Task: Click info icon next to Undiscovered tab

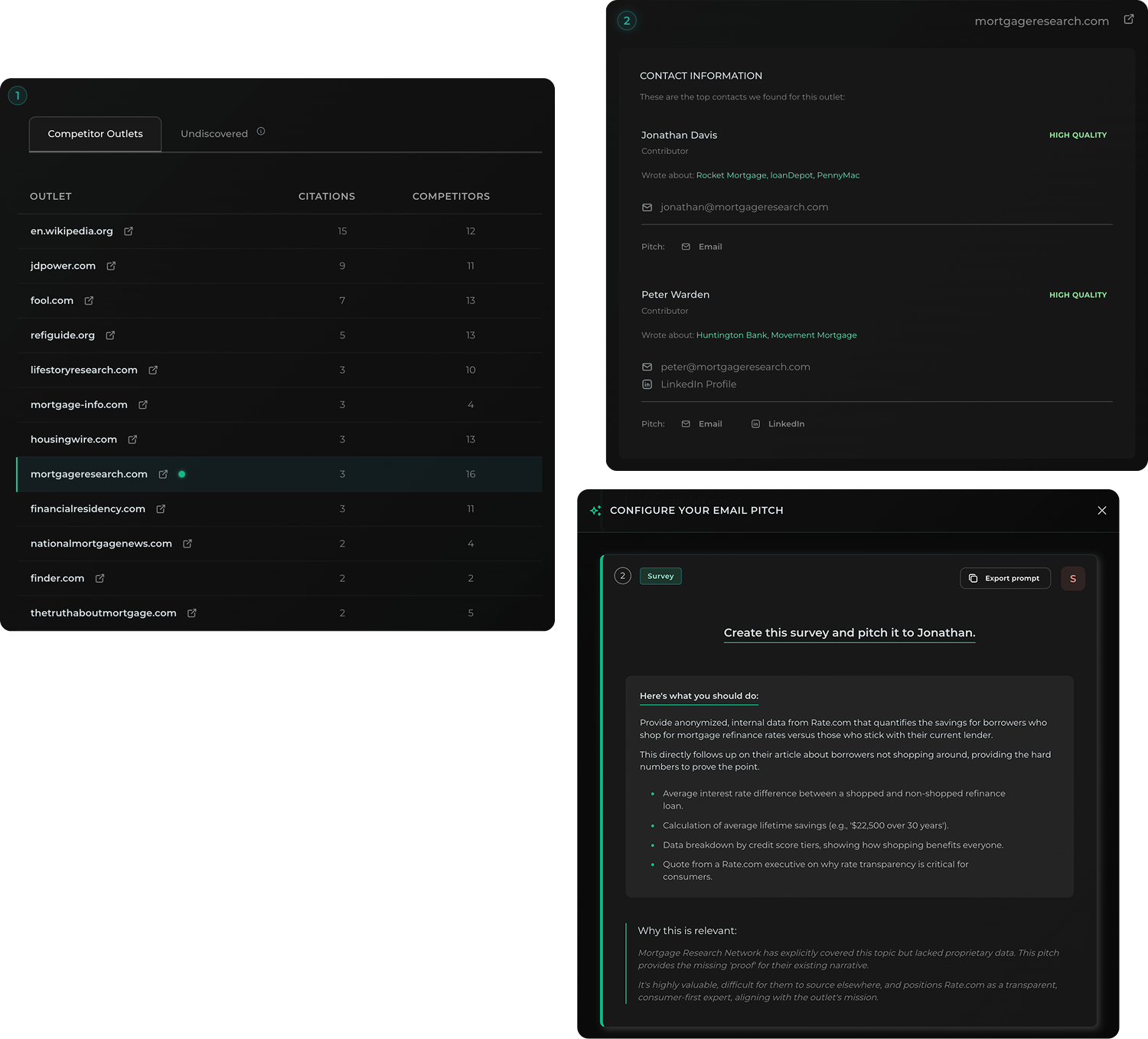Action: coord(260,132)
